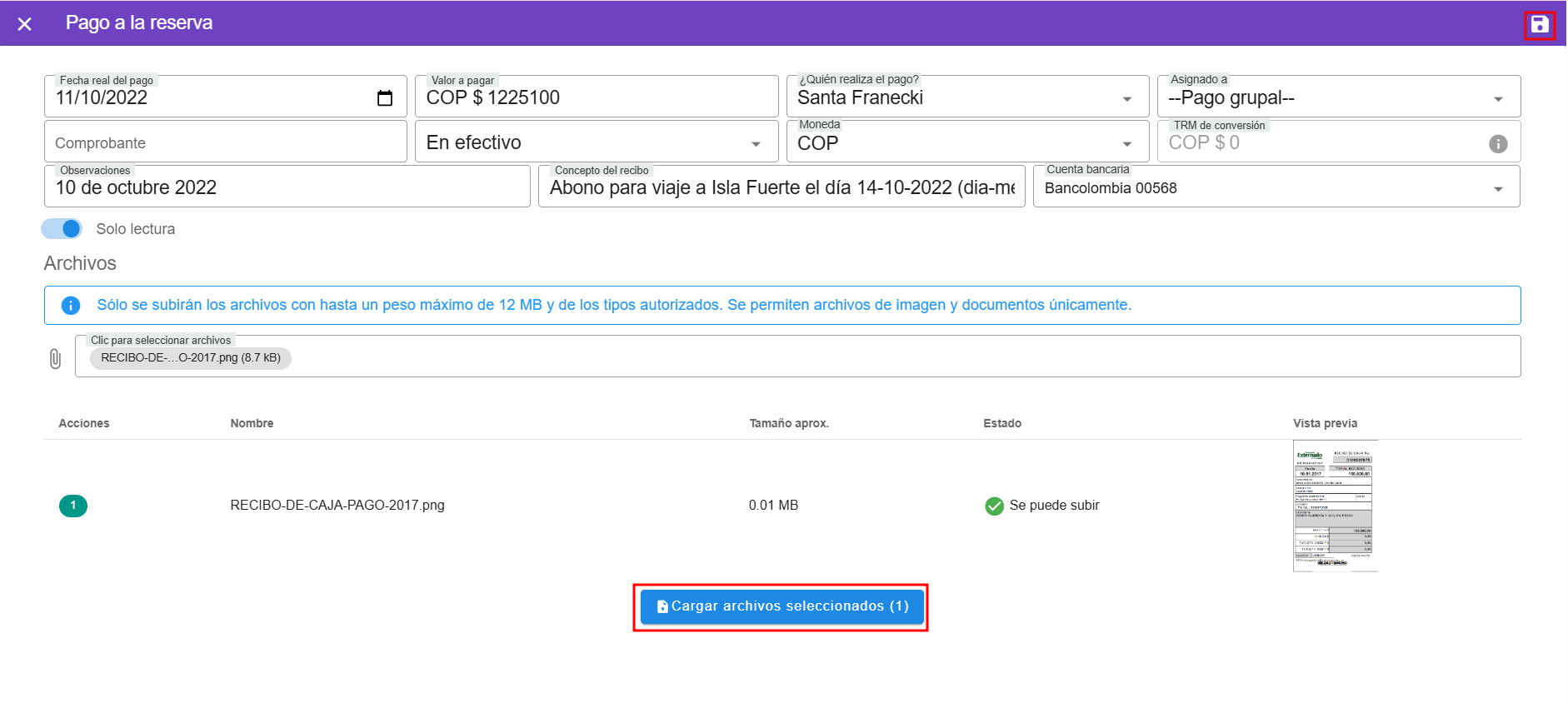Open the calendar picker for payment date
The width and height of the screenshot is (1568, 703).
coord(384,98)
